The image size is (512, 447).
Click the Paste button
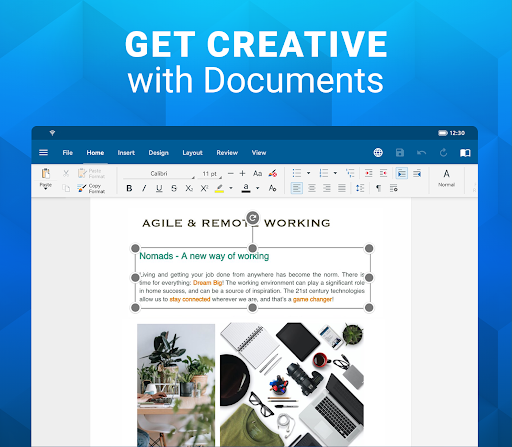pyautogui.click(x=46, y=178)
